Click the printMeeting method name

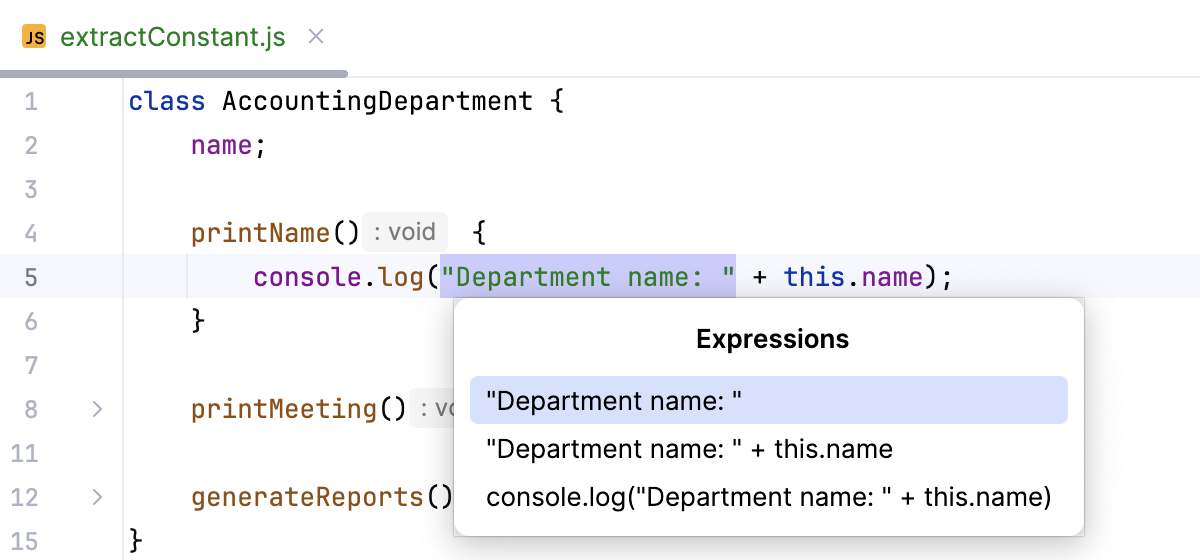[x=284, y=409]
